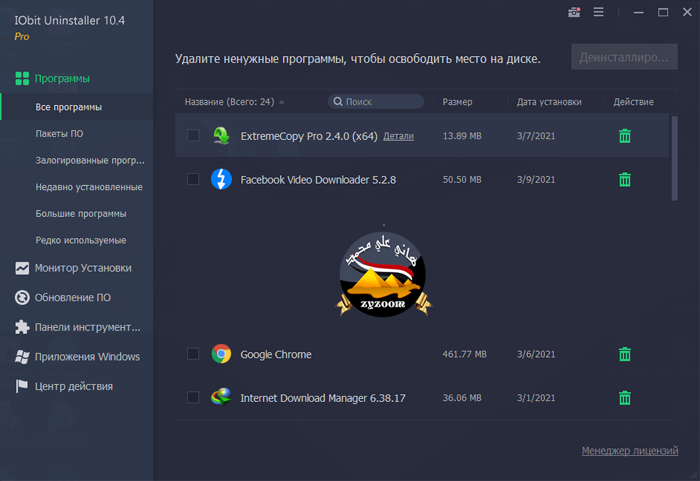Select ExtremeCopy Pro 2.4.0 (x64) name

click(309, 136)
